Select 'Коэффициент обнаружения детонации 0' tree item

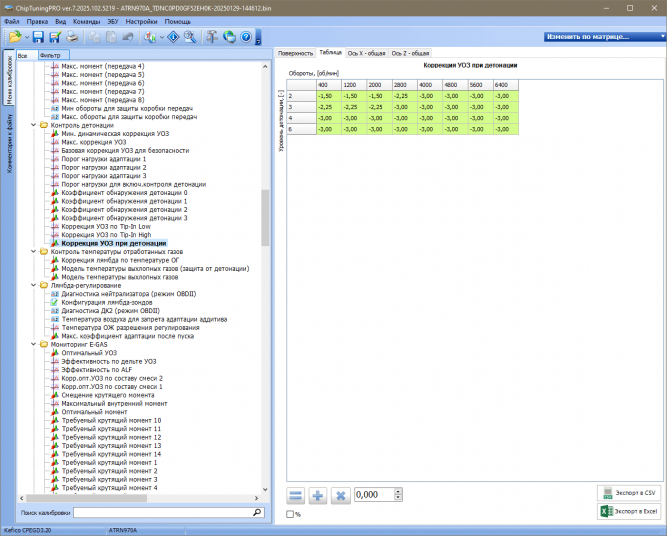click(124, 193)
